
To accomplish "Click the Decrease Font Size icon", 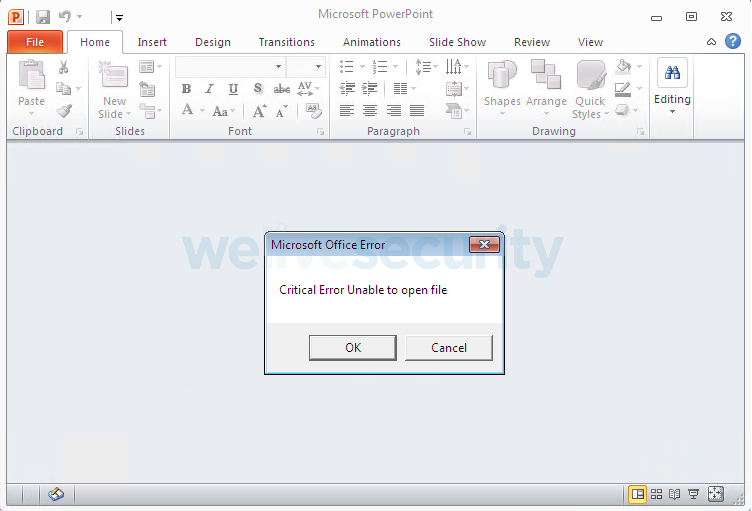I will click(282, 111).
